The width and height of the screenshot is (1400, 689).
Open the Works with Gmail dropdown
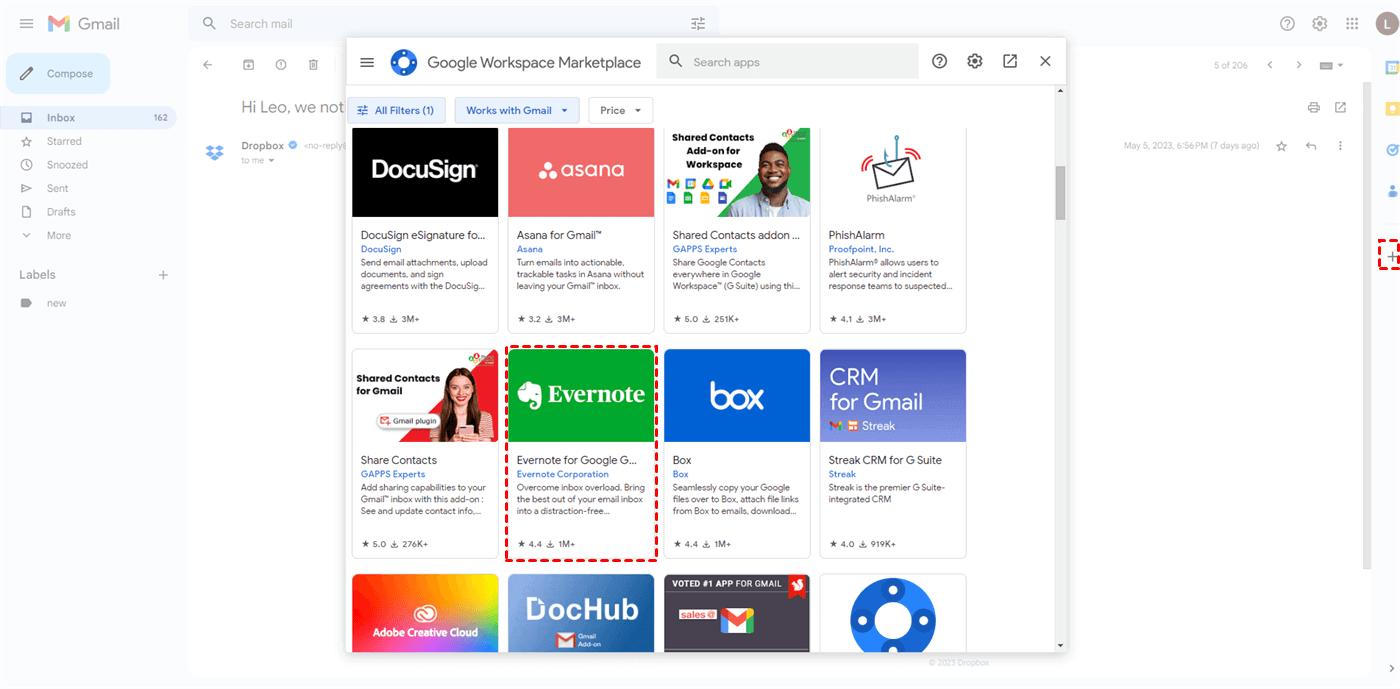click(x=517, y=110)
